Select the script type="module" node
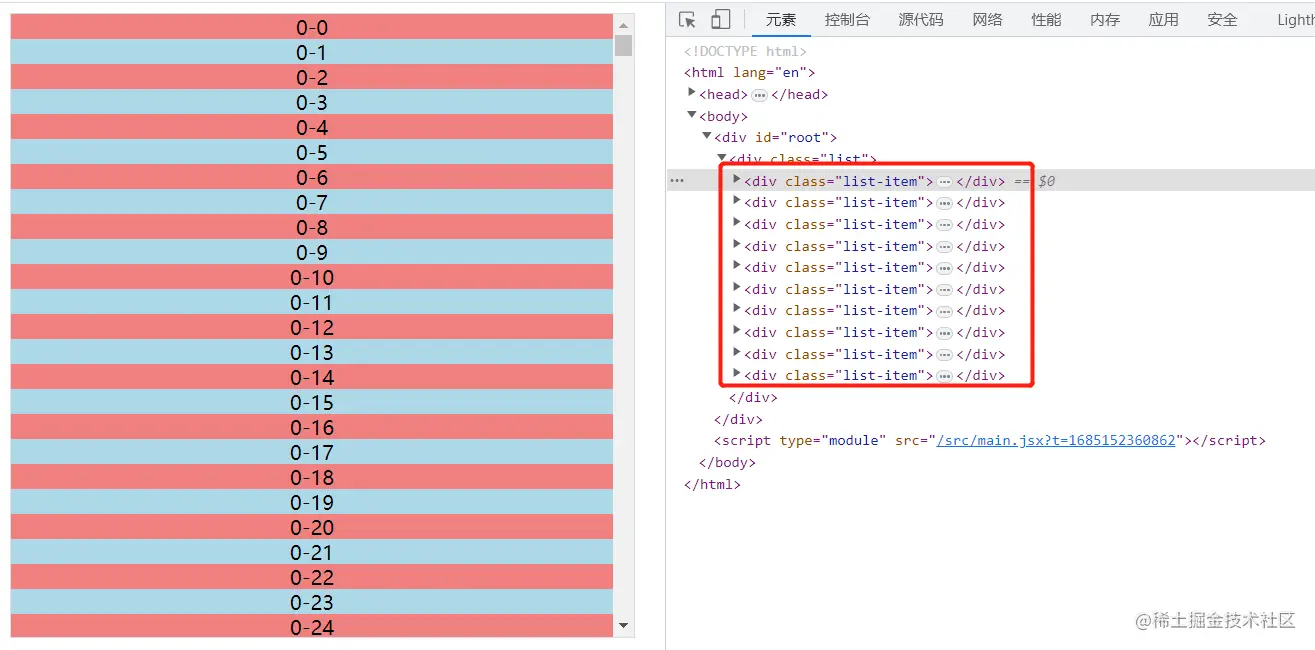The image size is (1315, 650). coord(989,441)
